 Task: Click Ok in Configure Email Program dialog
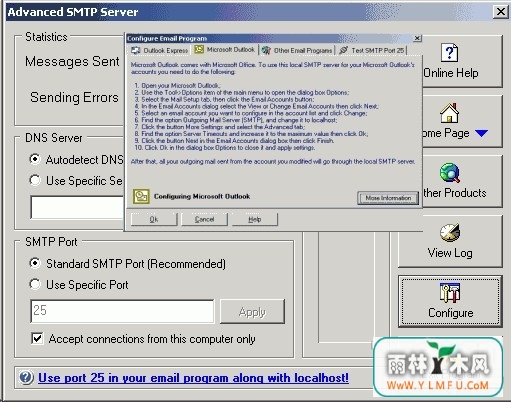coord(154,219)
